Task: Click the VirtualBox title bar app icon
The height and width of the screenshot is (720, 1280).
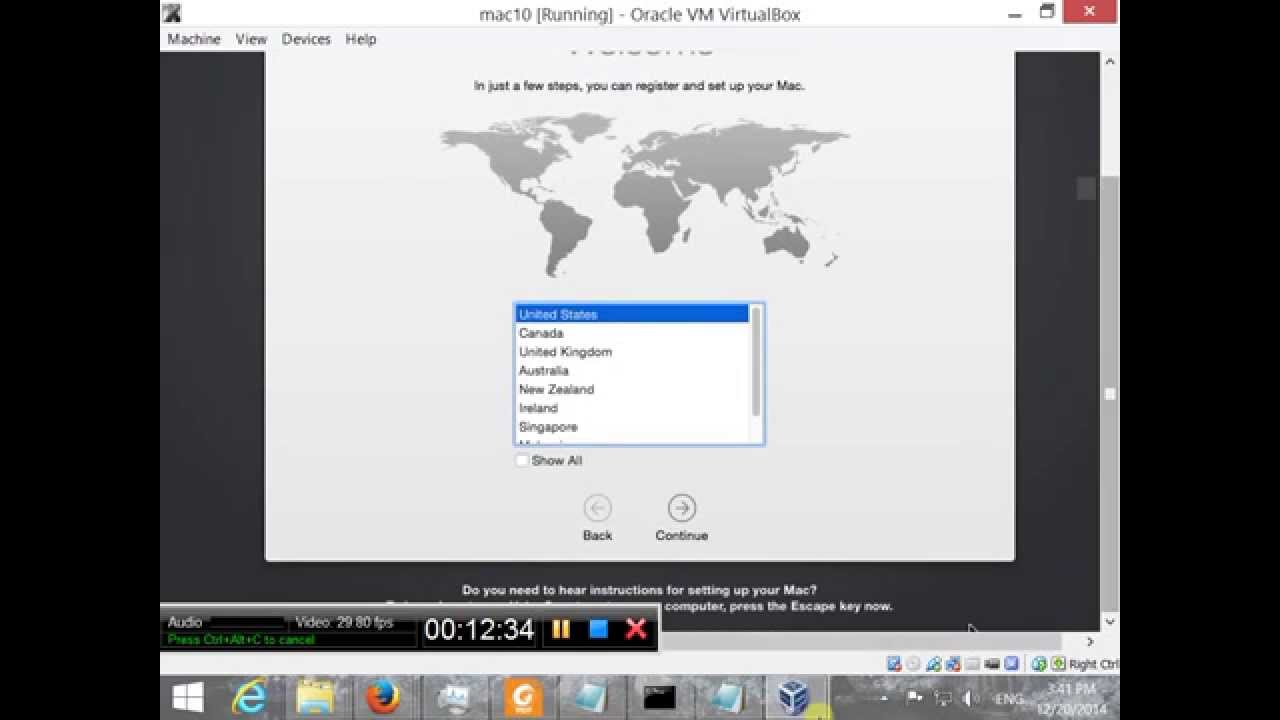Action: 172,13
